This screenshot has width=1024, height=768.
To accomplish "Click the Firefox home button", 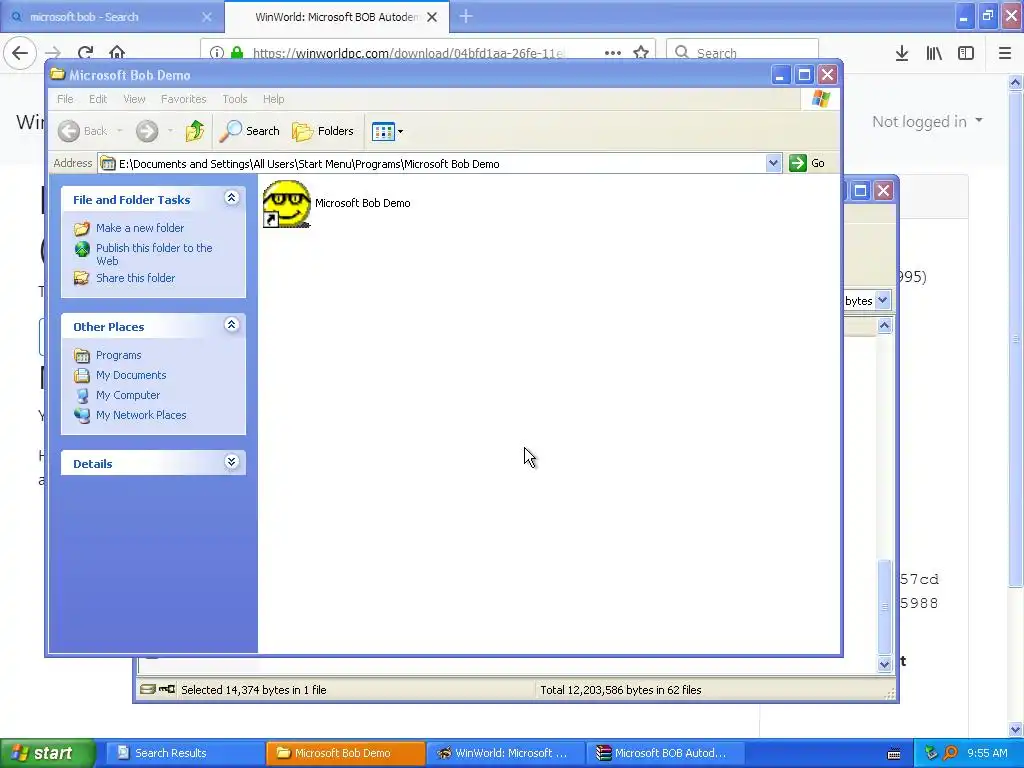I will [117, 53].
